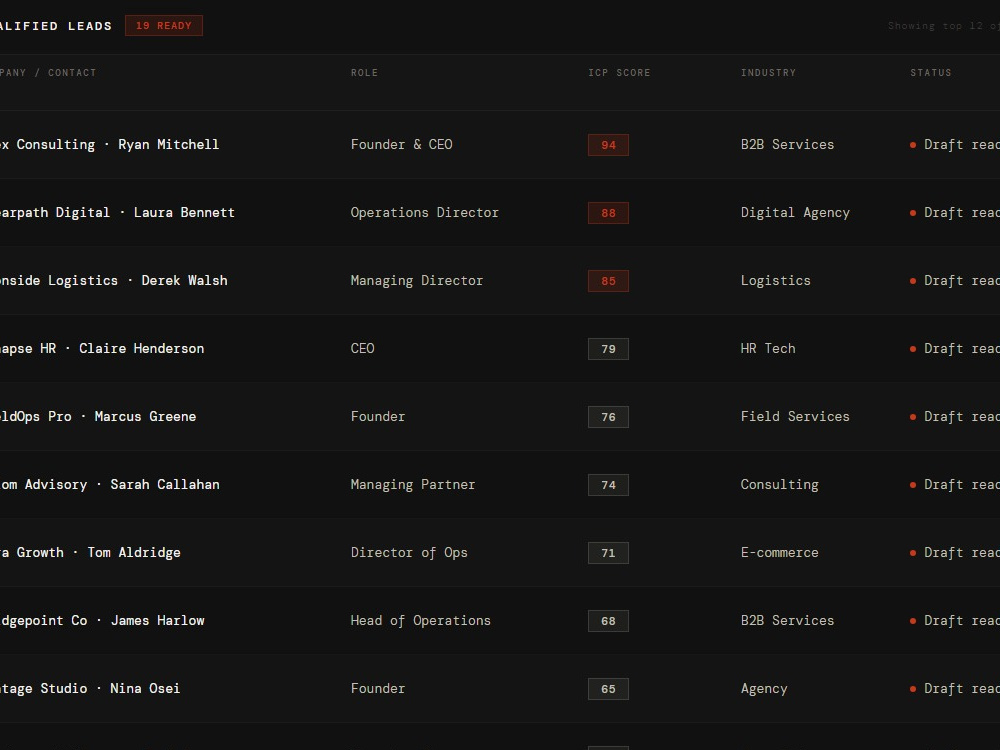
Task: Click the ICP score 85 badge
Action: pyautogui.click(x=608, y=281)
